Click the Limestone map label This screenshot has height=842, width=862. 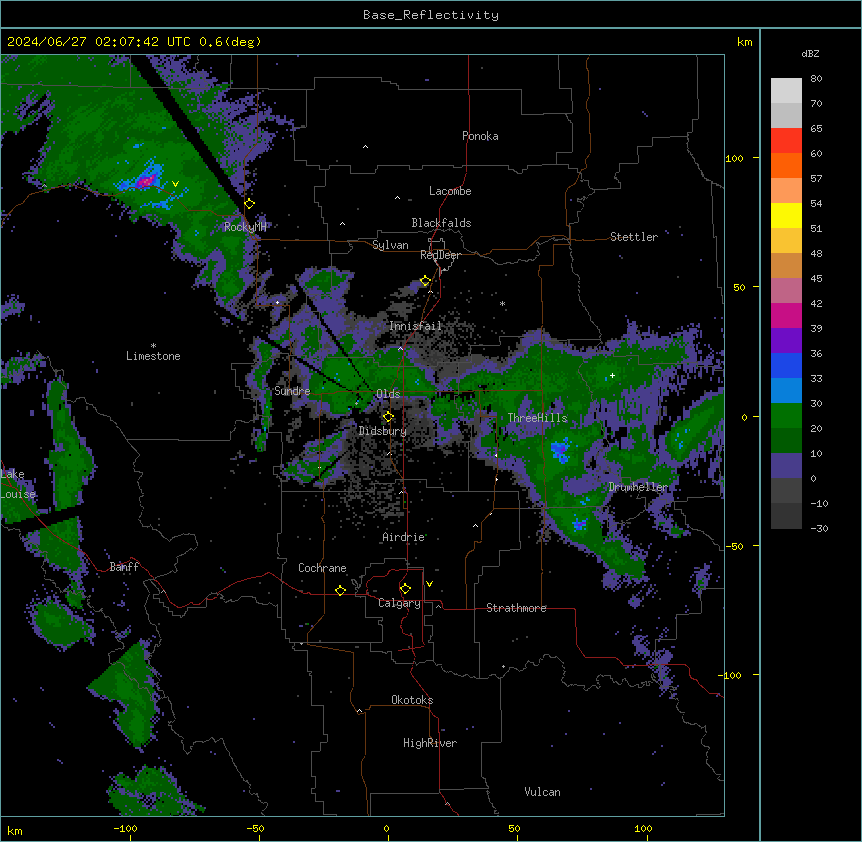(153, 356)
